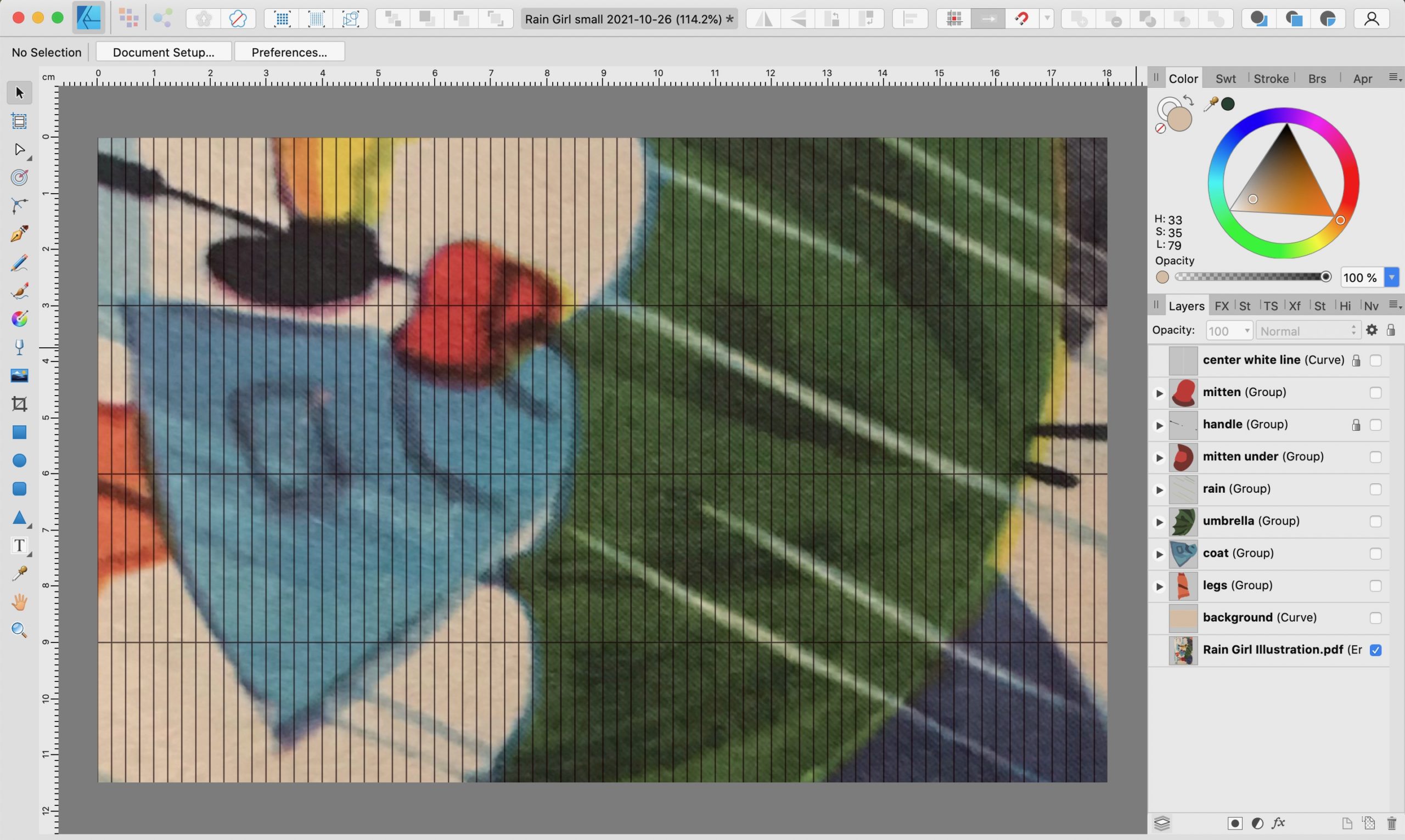Open the Normal blend mode dropdown
Screen dimensions: 1405x840
[x=1307, y=330]
